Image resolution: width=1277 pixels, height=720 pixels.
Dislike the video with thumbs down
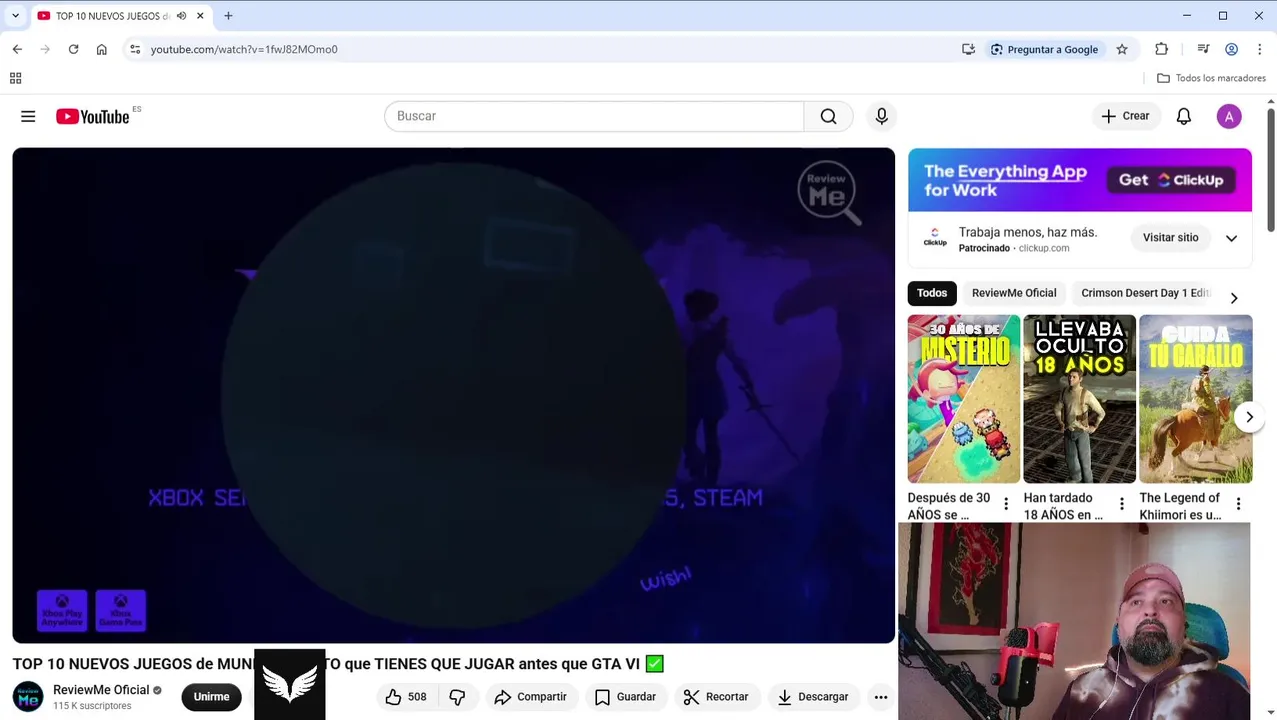click(x=457, y=697)
